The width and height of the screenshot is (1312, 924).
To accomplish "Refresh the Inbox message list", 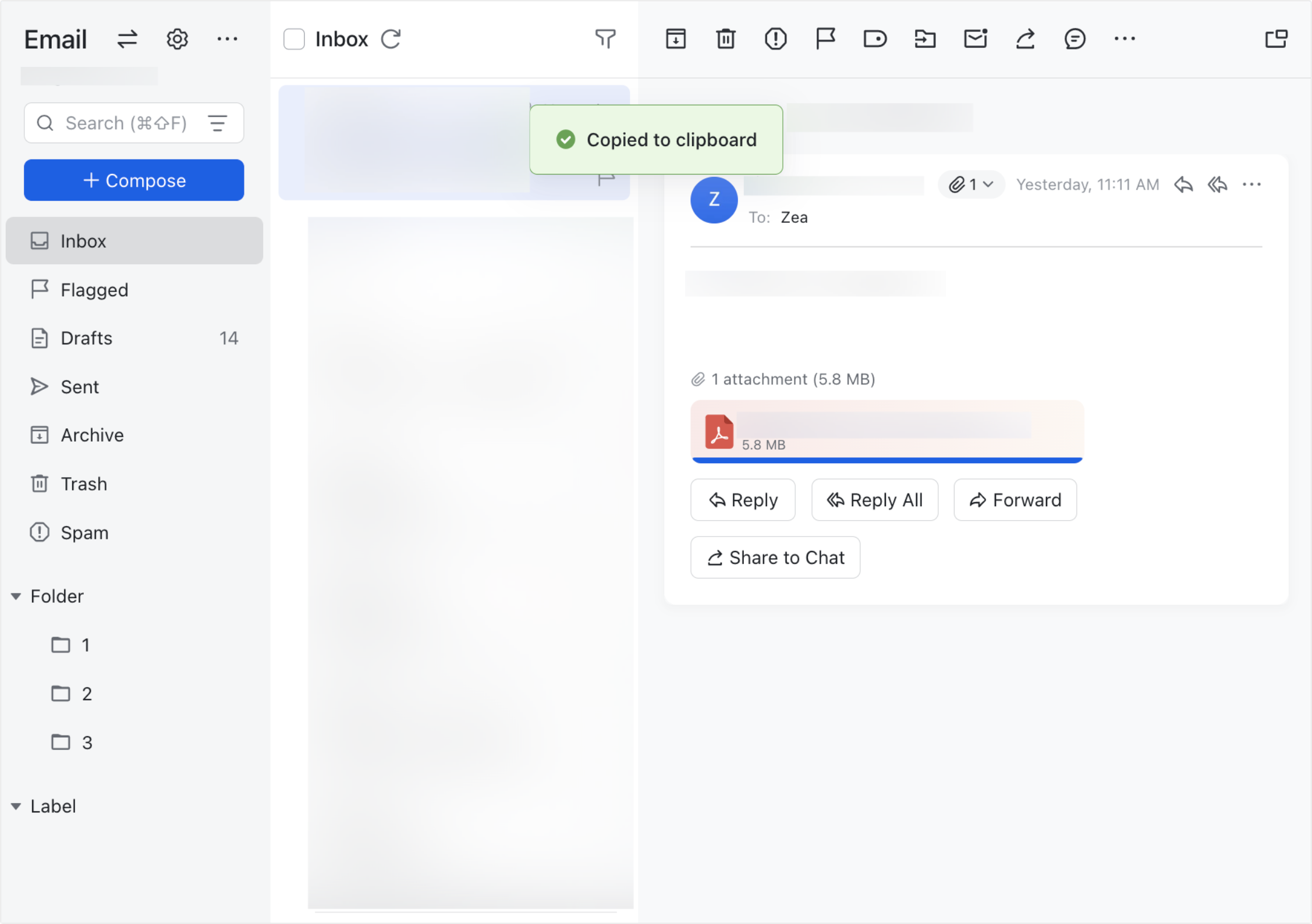I will (391, 38).
